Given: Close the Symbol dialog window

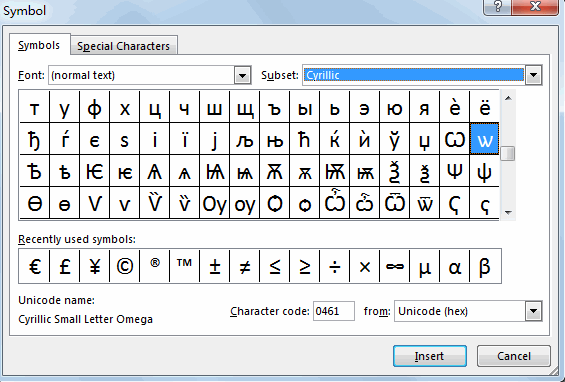Looking at the screenshot, I should click(x=535, y=6).
